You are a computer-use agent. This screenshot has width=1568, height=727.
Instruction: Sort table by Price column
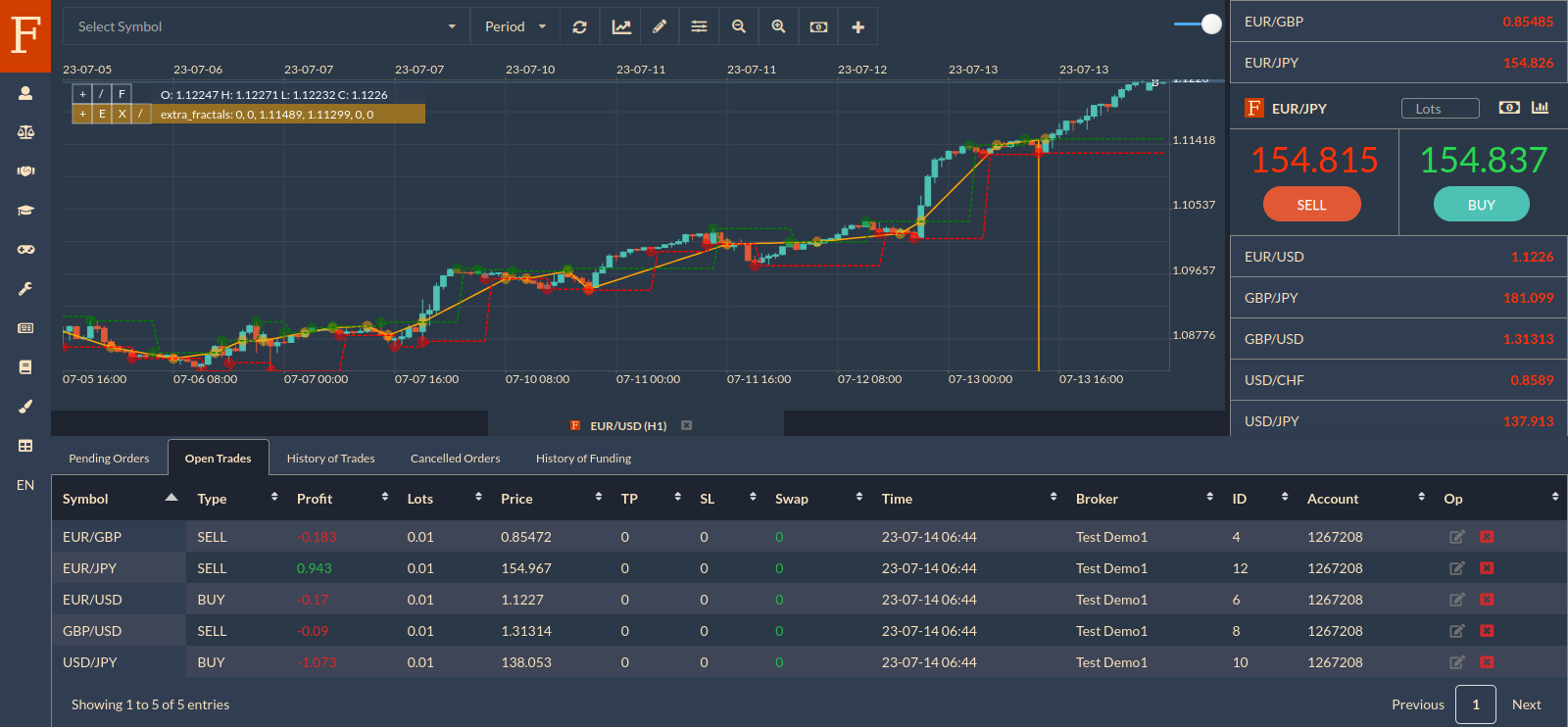[551, 499]
